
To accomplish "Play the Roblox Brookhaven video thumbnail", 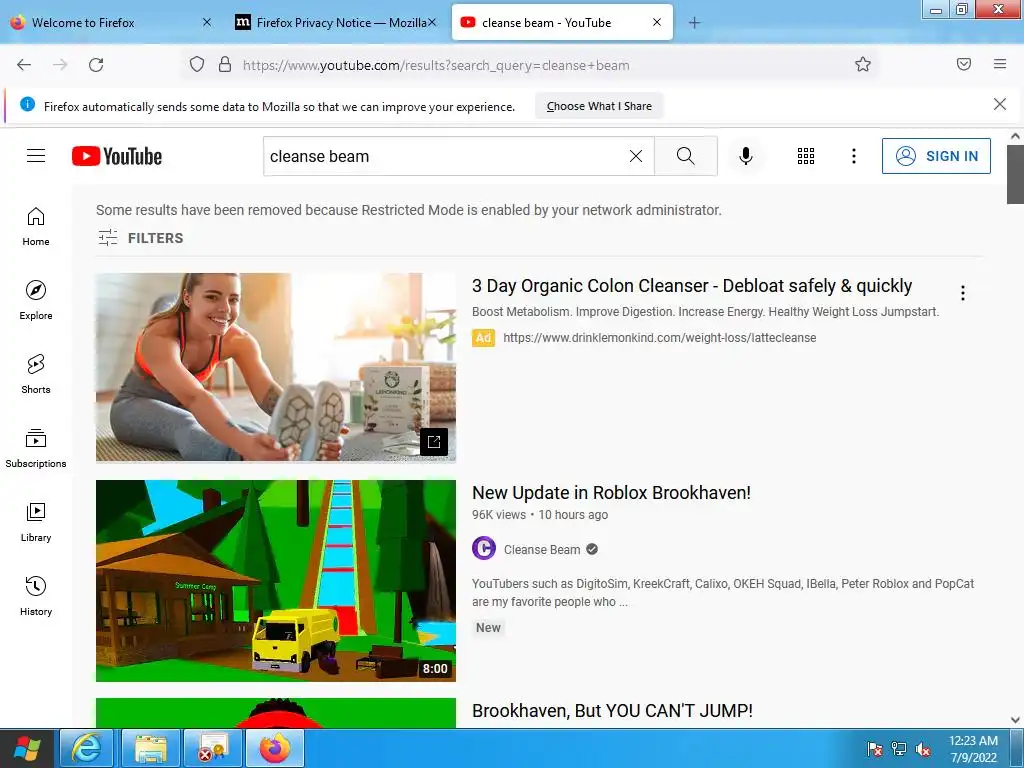I will (276, 581).
